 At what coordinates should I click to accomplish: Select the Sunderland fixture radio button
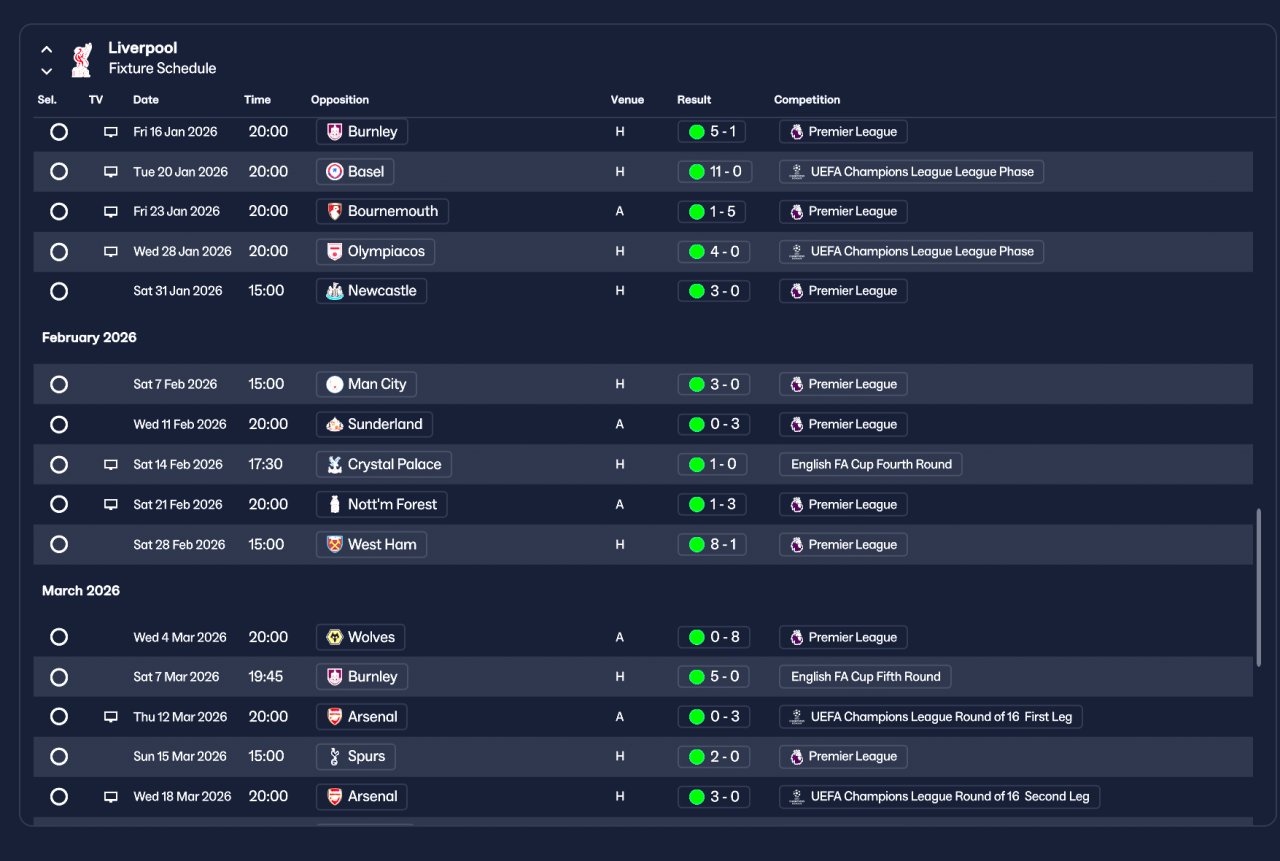click(x=59, y=425)
